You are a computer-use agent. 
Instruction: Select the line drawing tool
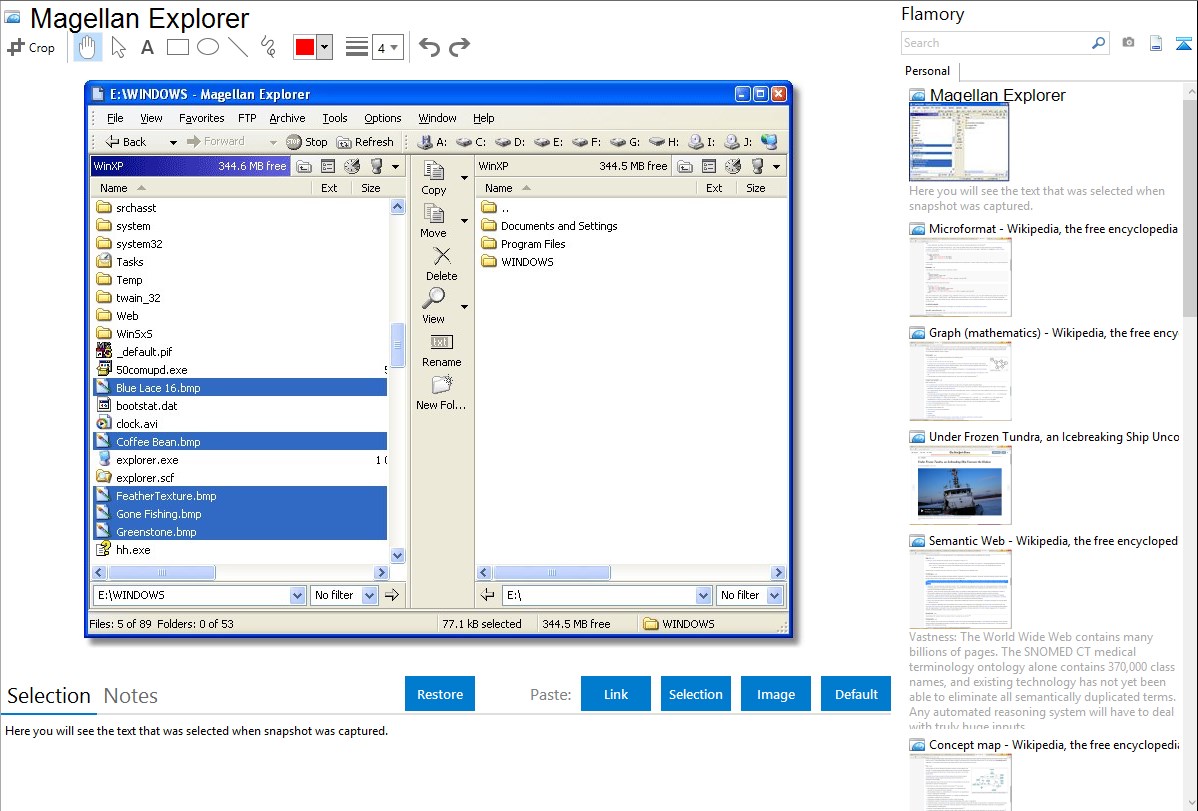coord(238,47)
